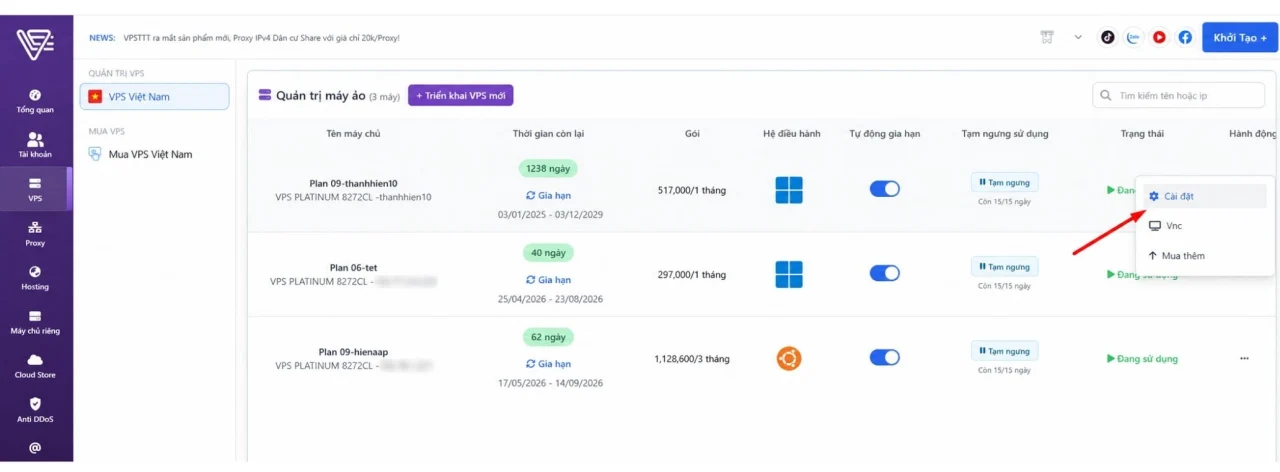Open Tài khoản in the sidebar

35,146
